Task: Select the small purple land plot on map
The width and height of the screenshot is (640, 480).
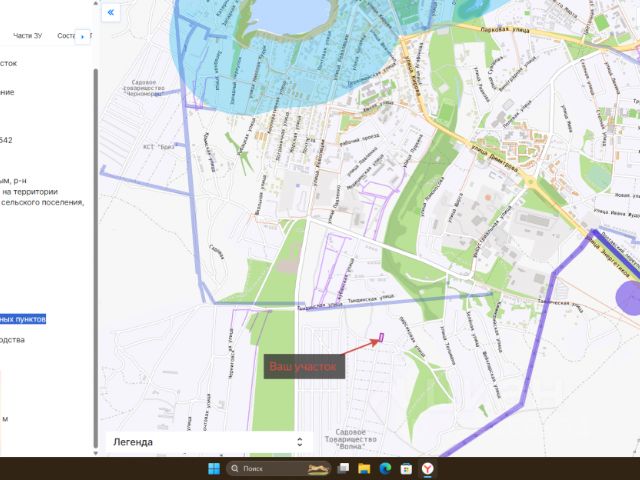Action: (x=382, y=337)
